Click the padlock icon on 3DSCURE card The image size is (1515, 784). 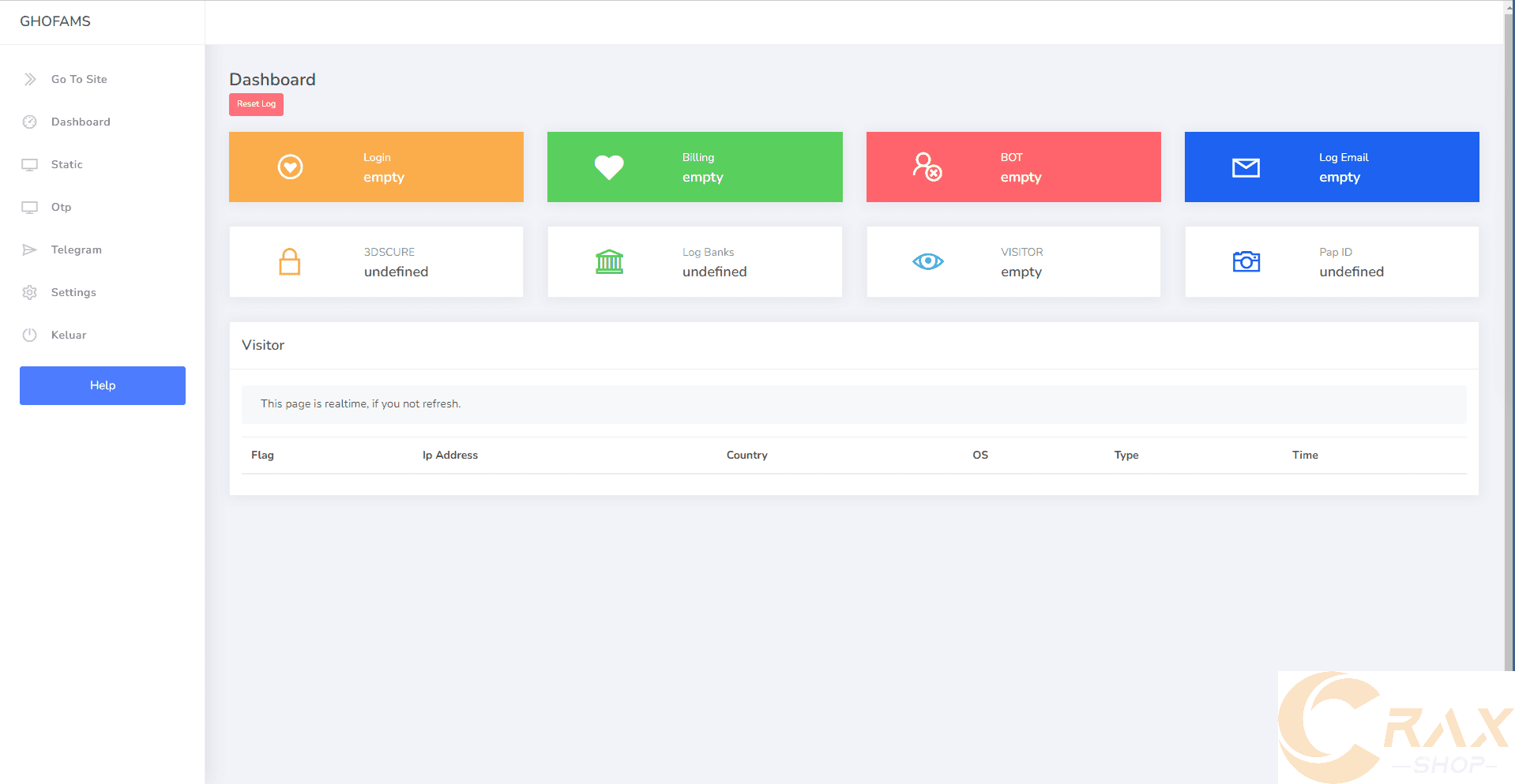tap(290, 261)
